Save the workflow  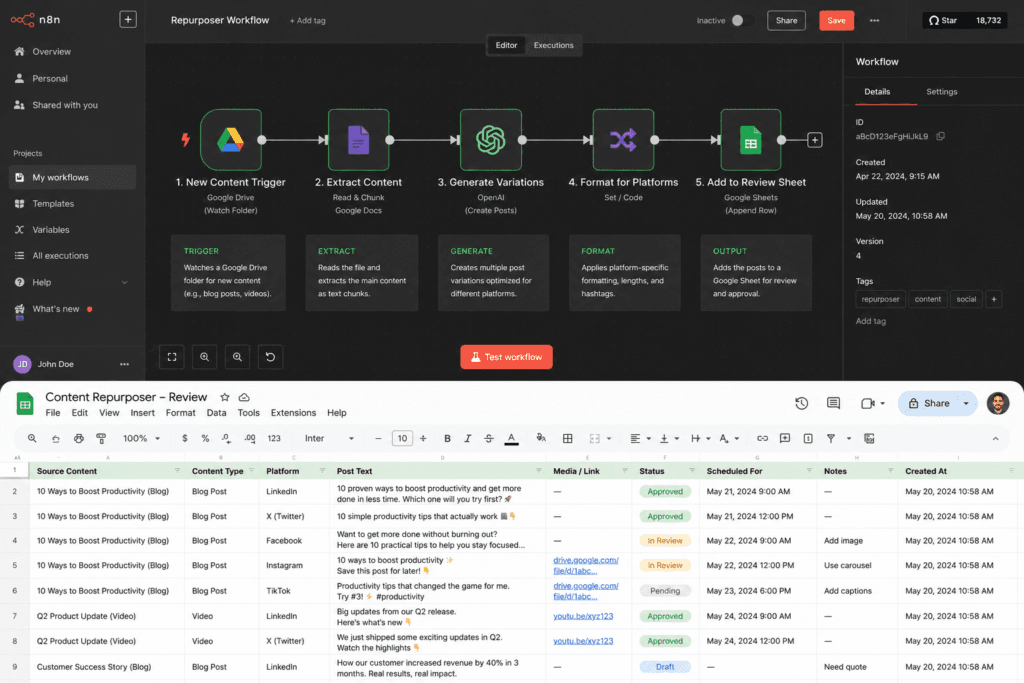pos(836,20)
